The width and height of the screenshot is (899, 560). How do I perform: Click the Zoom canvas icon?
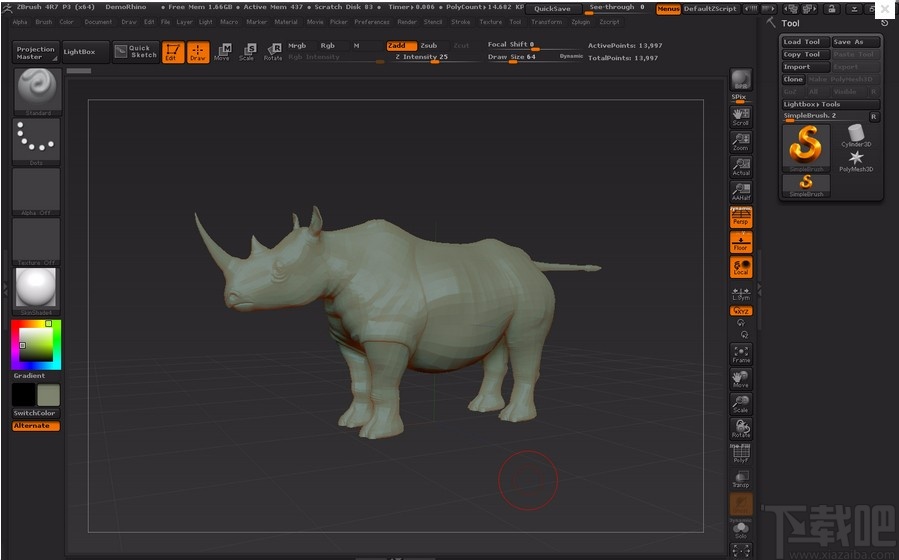741,142
